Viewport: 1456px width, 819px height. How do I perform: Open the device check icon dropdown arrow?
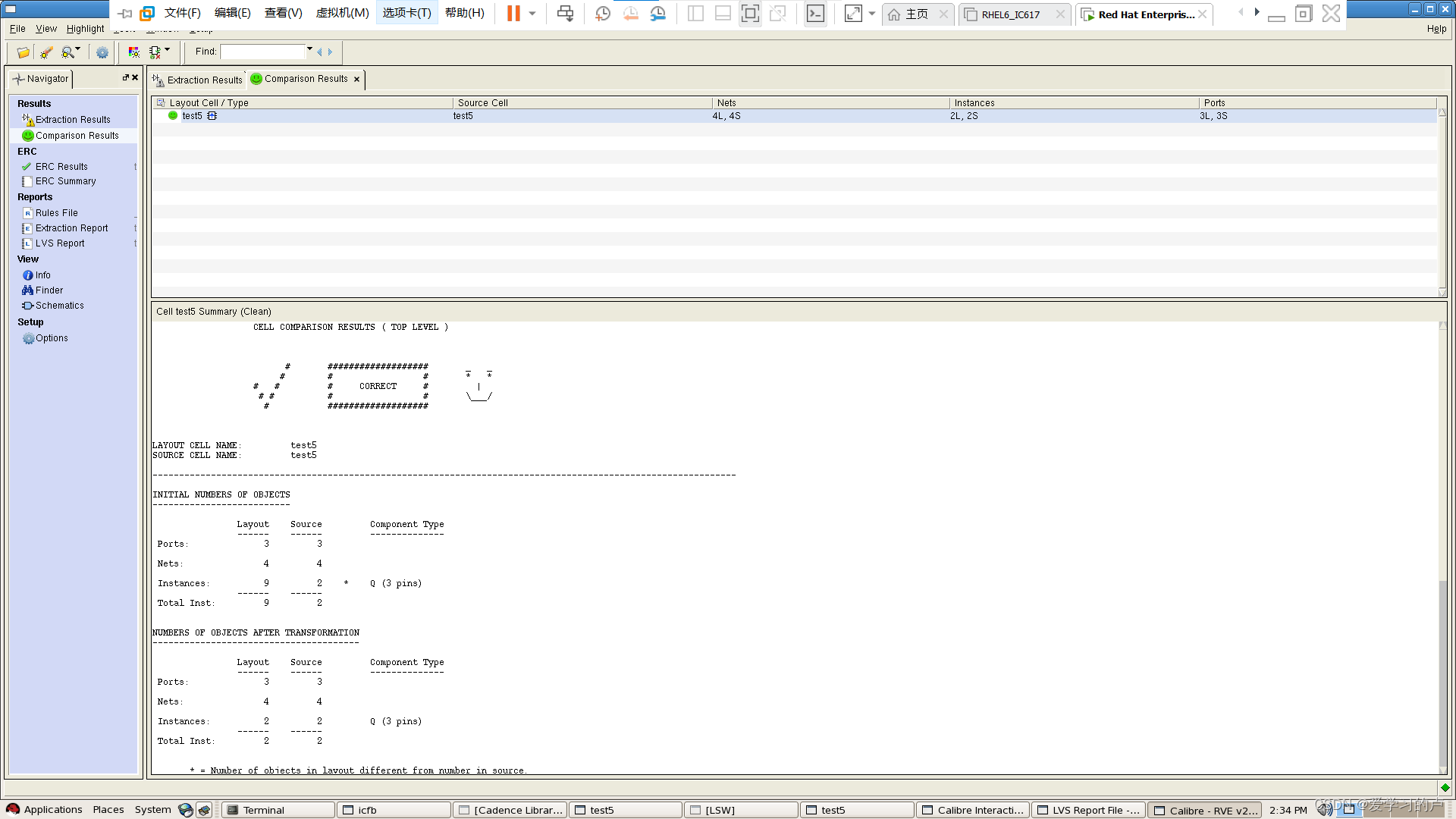[167, 49]
